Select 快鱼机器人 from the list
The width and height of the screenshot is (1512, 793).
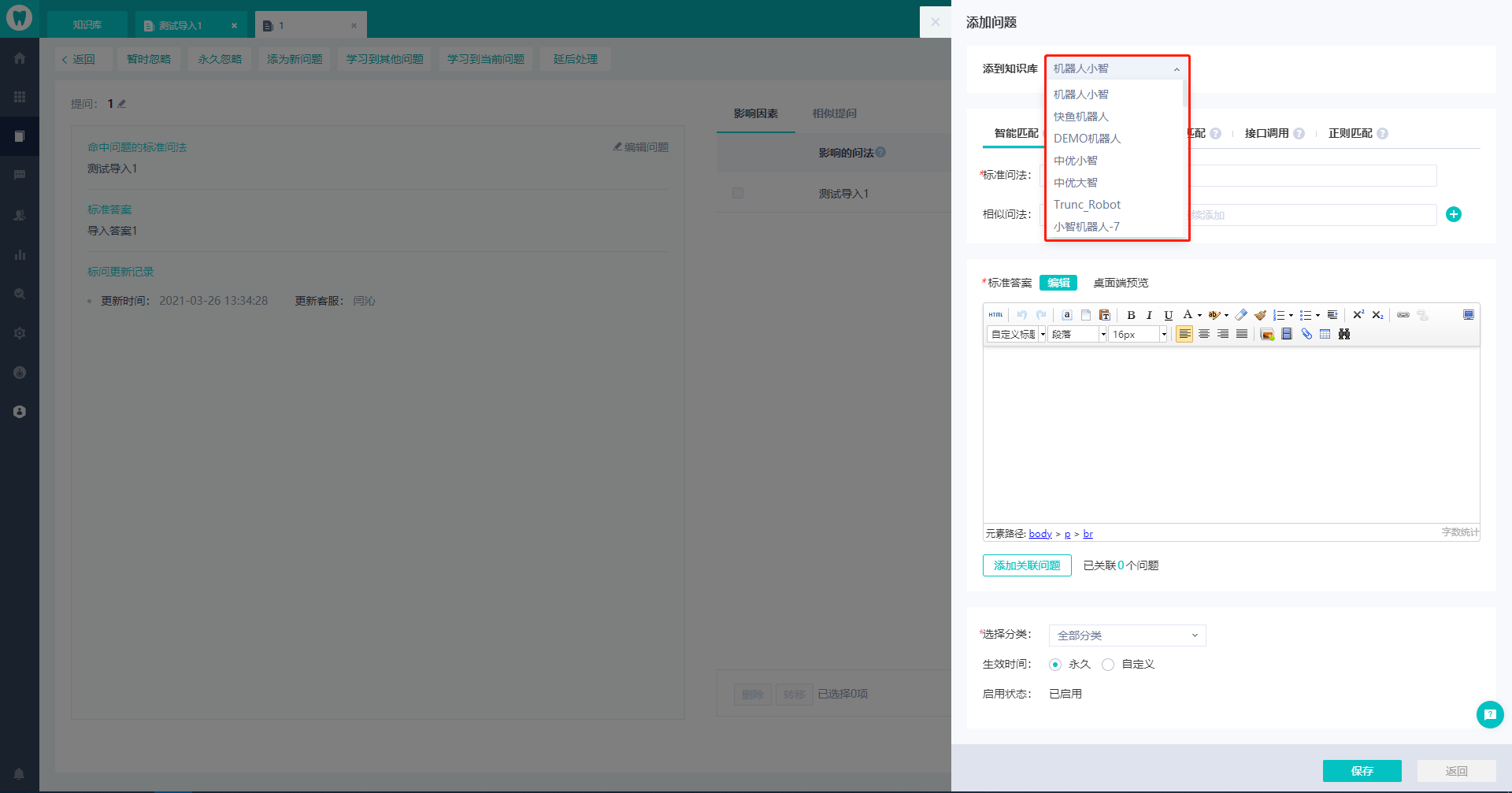point(1081,117)
